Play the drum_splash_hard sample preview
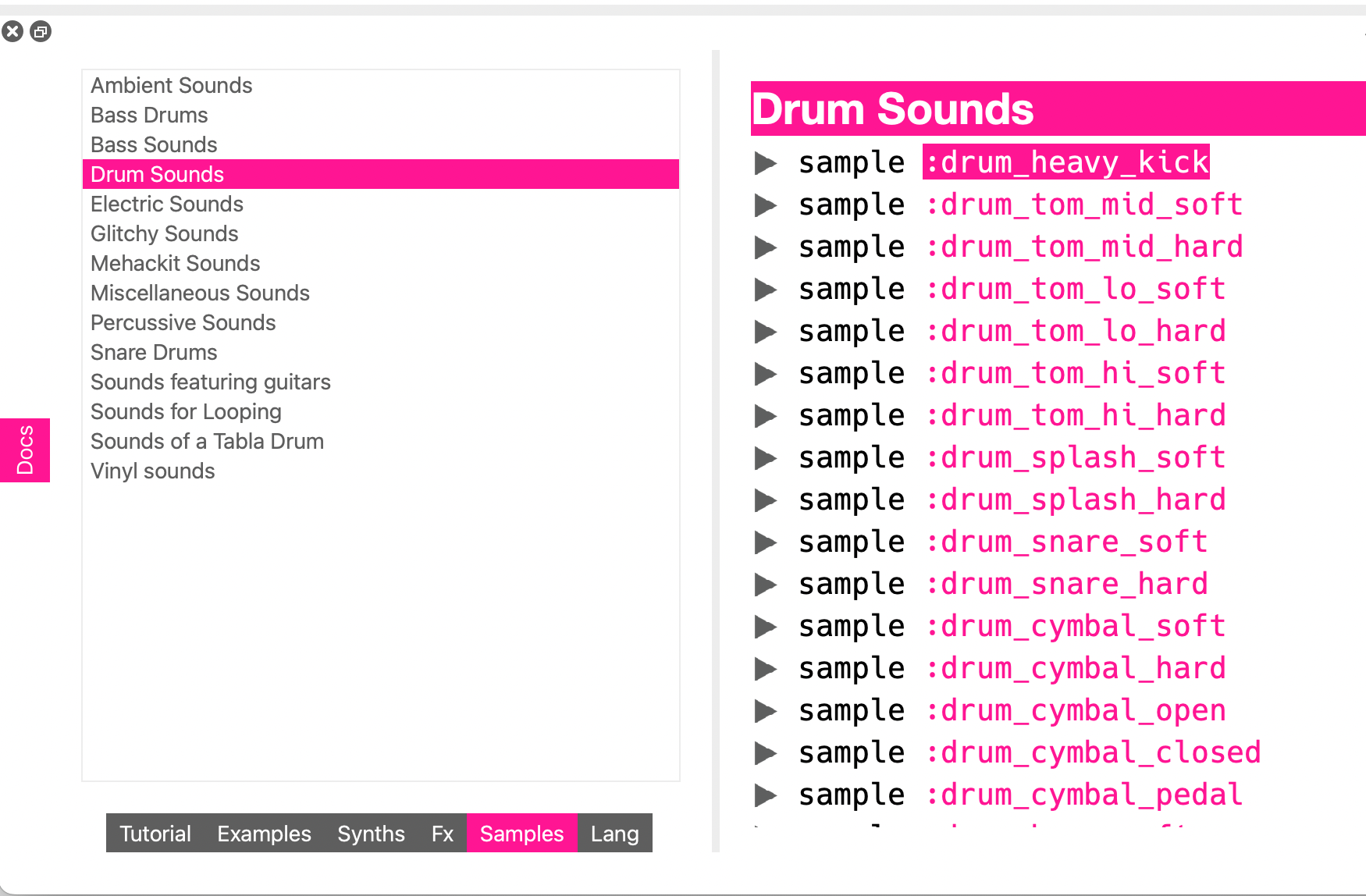The image size is (1366, 896). [766, 500]
